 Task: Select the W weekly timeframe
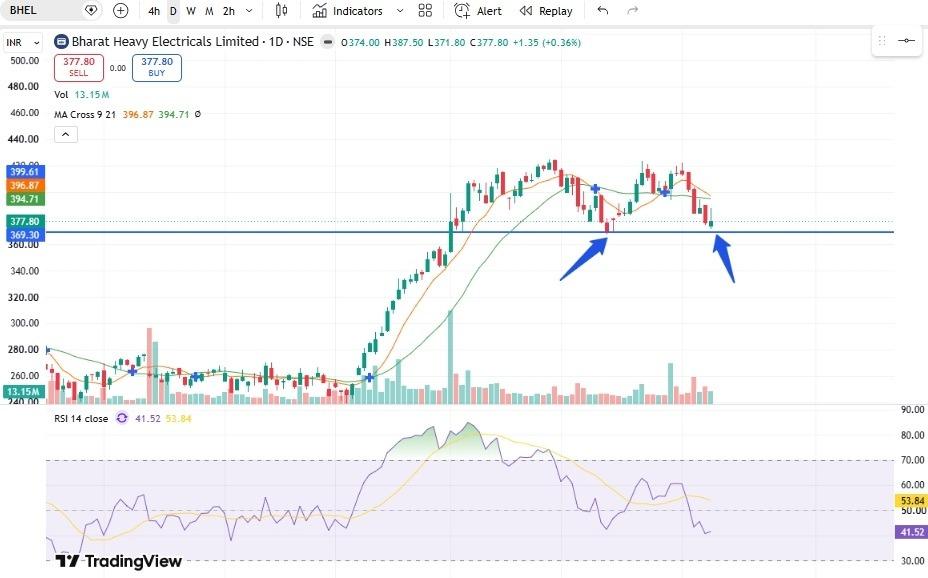coord(191,11)
